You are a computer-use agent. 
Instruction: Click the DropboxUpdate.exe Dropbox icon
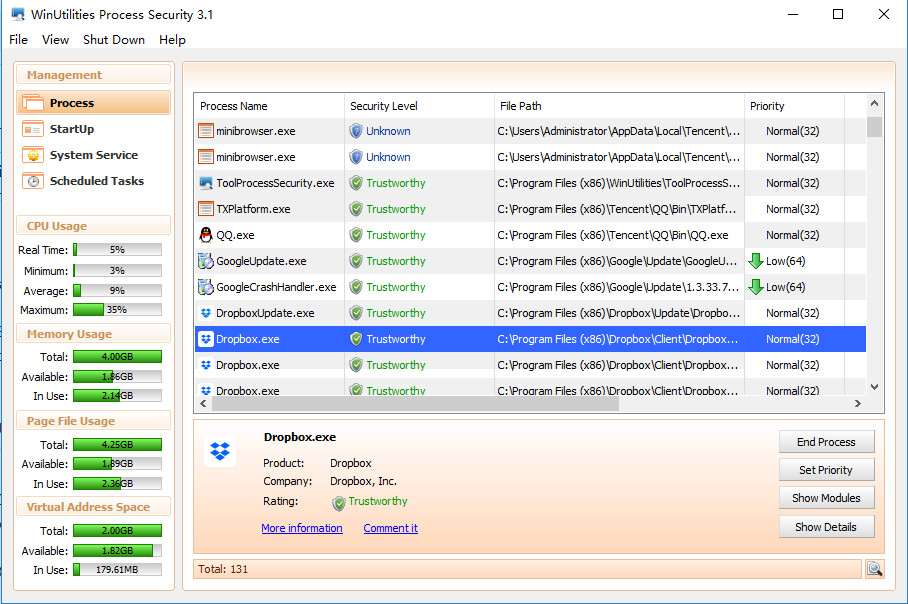coord(206,313)
